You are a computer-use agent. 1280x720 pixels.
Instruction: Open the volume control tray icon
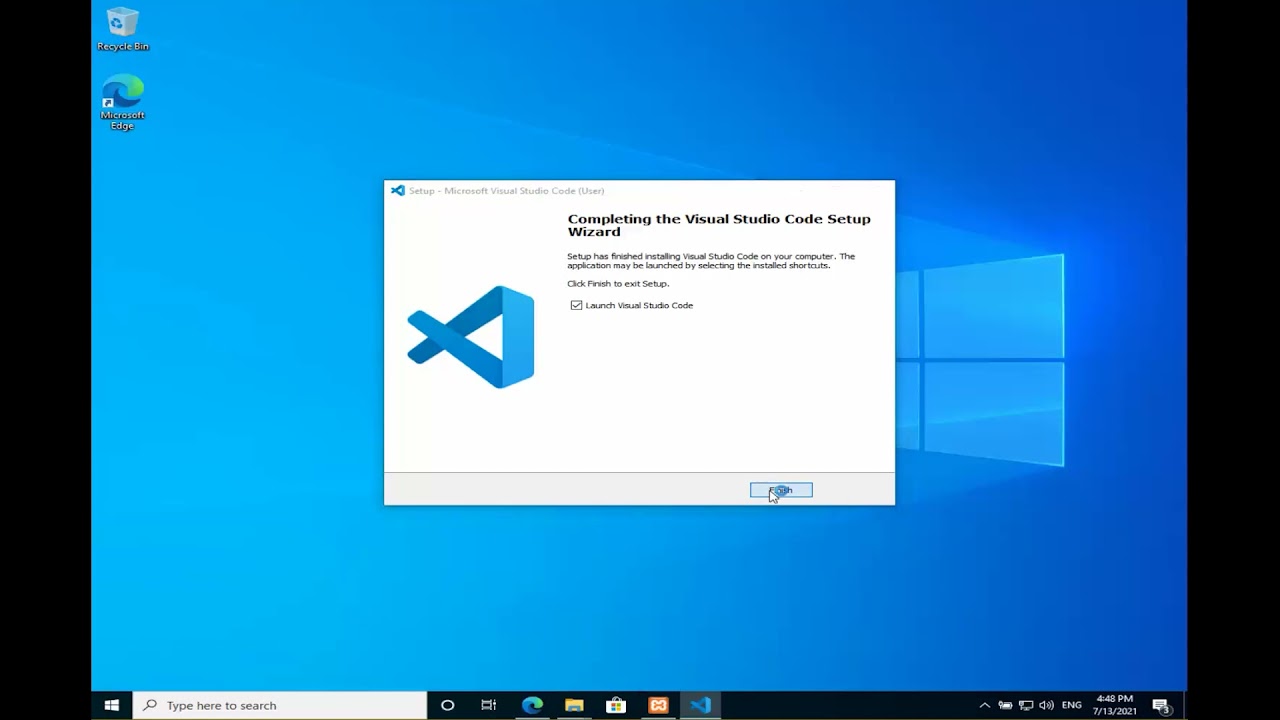pos(1046,705)
